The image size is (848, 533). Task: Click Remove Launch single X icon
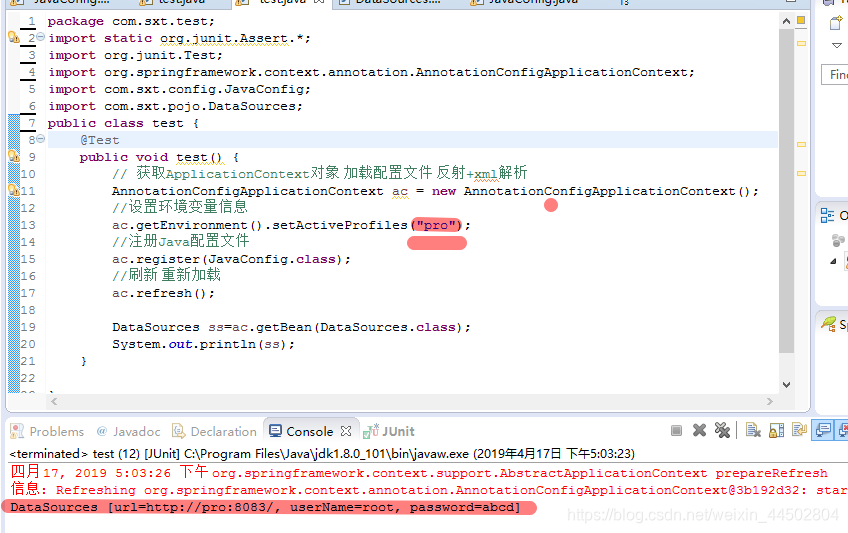pos(699,430)
